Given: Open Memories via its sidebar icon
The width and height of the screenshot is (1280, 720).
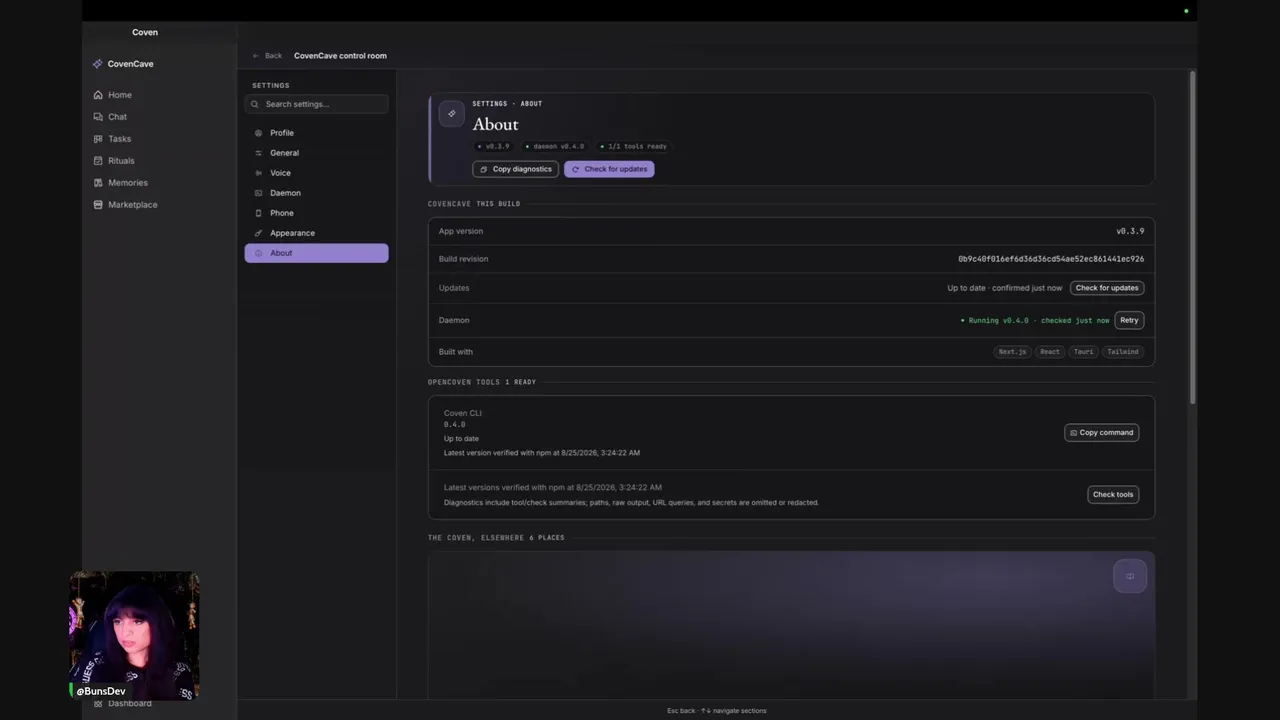Looking at the screenshot, I should [98, 183].
